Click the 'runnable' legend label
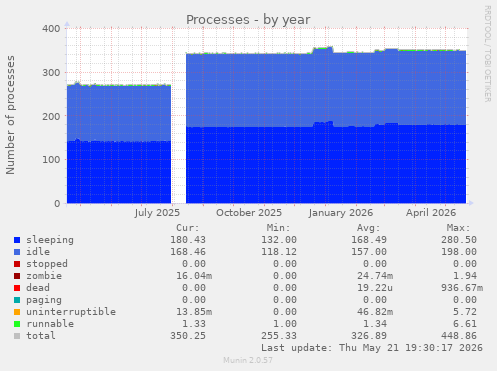 click(x=50, y=324)
